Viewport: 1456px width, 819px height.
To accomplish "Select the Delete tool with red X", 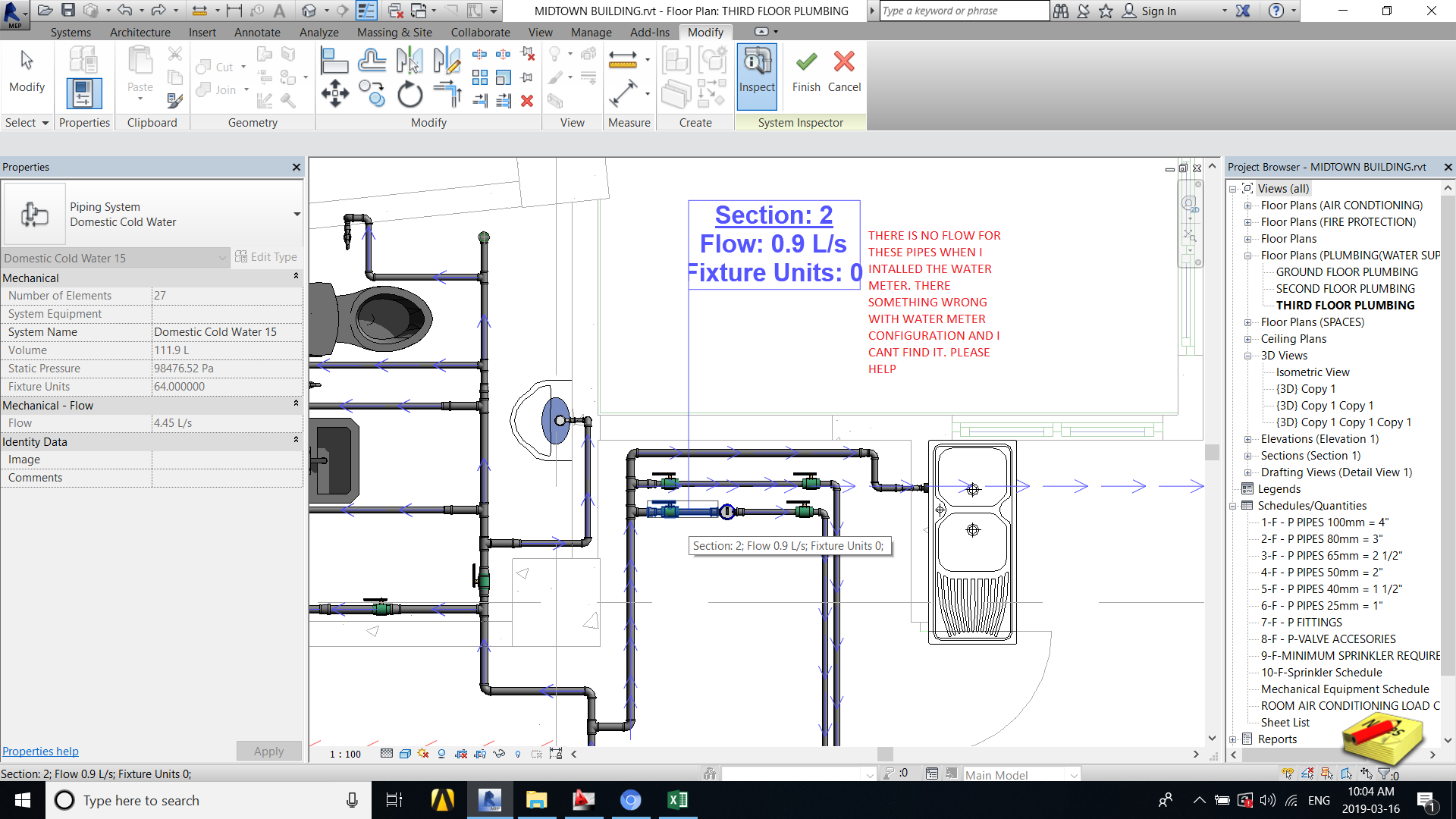I will [528, 100].
